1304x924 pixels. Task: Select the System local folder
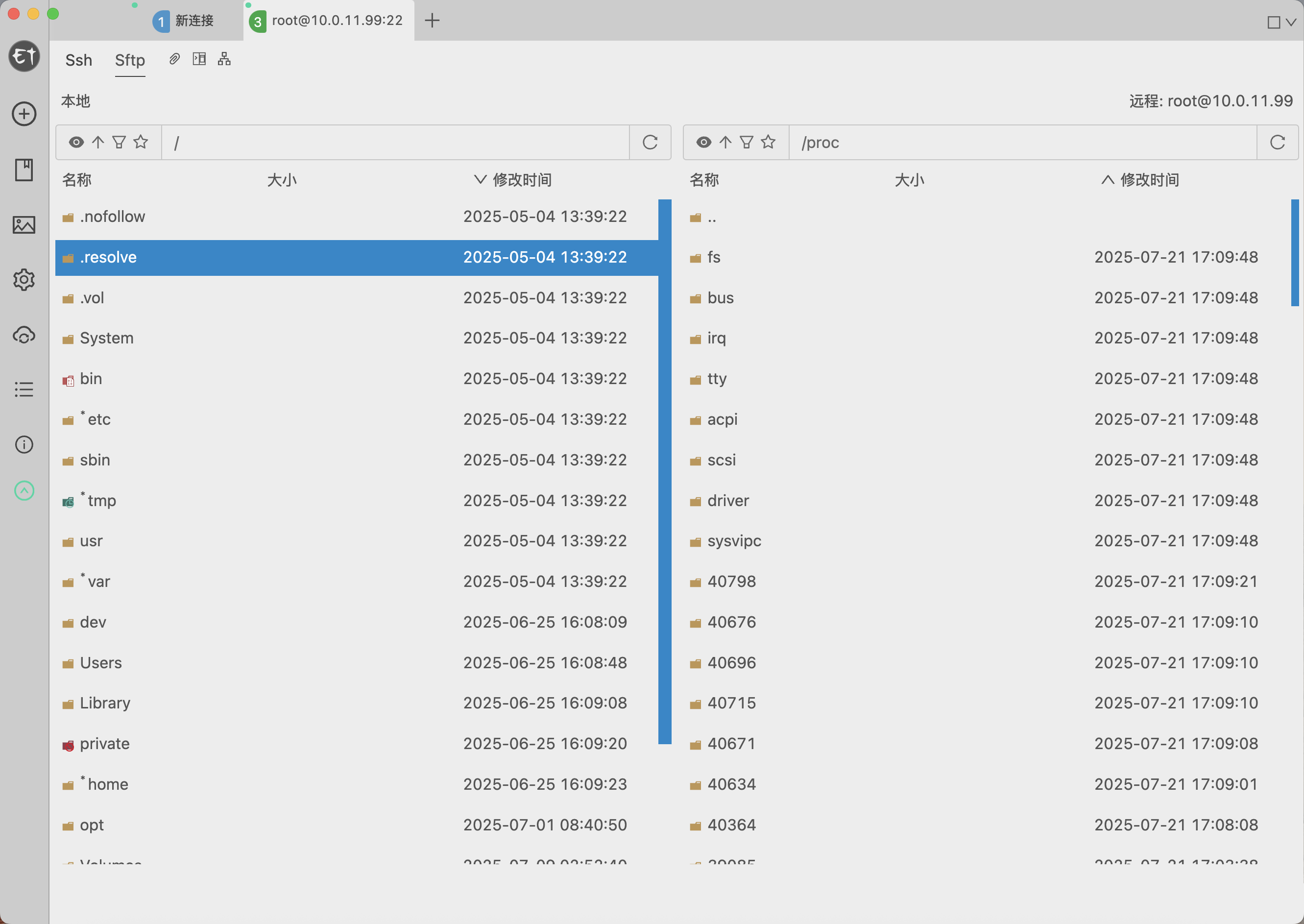click(x=357, y=338)
